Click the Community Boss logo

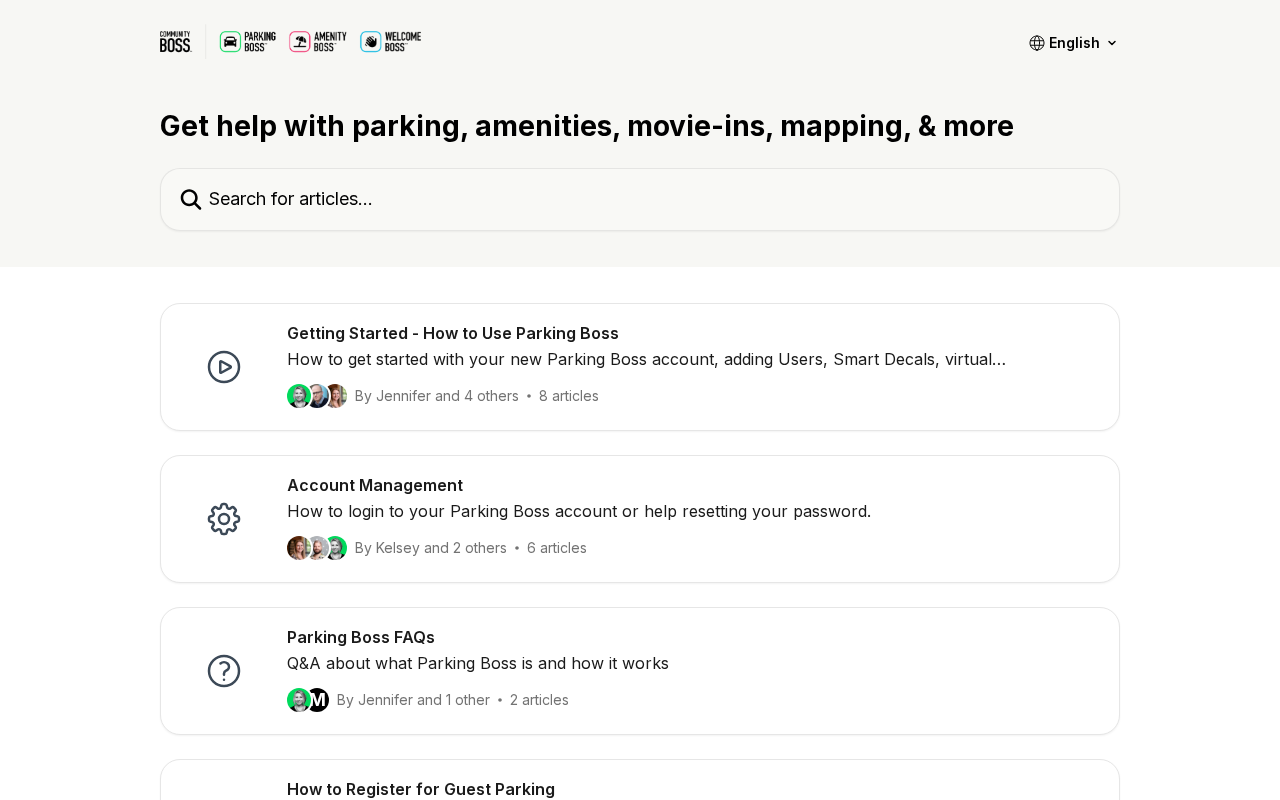[x=176, y=42]
